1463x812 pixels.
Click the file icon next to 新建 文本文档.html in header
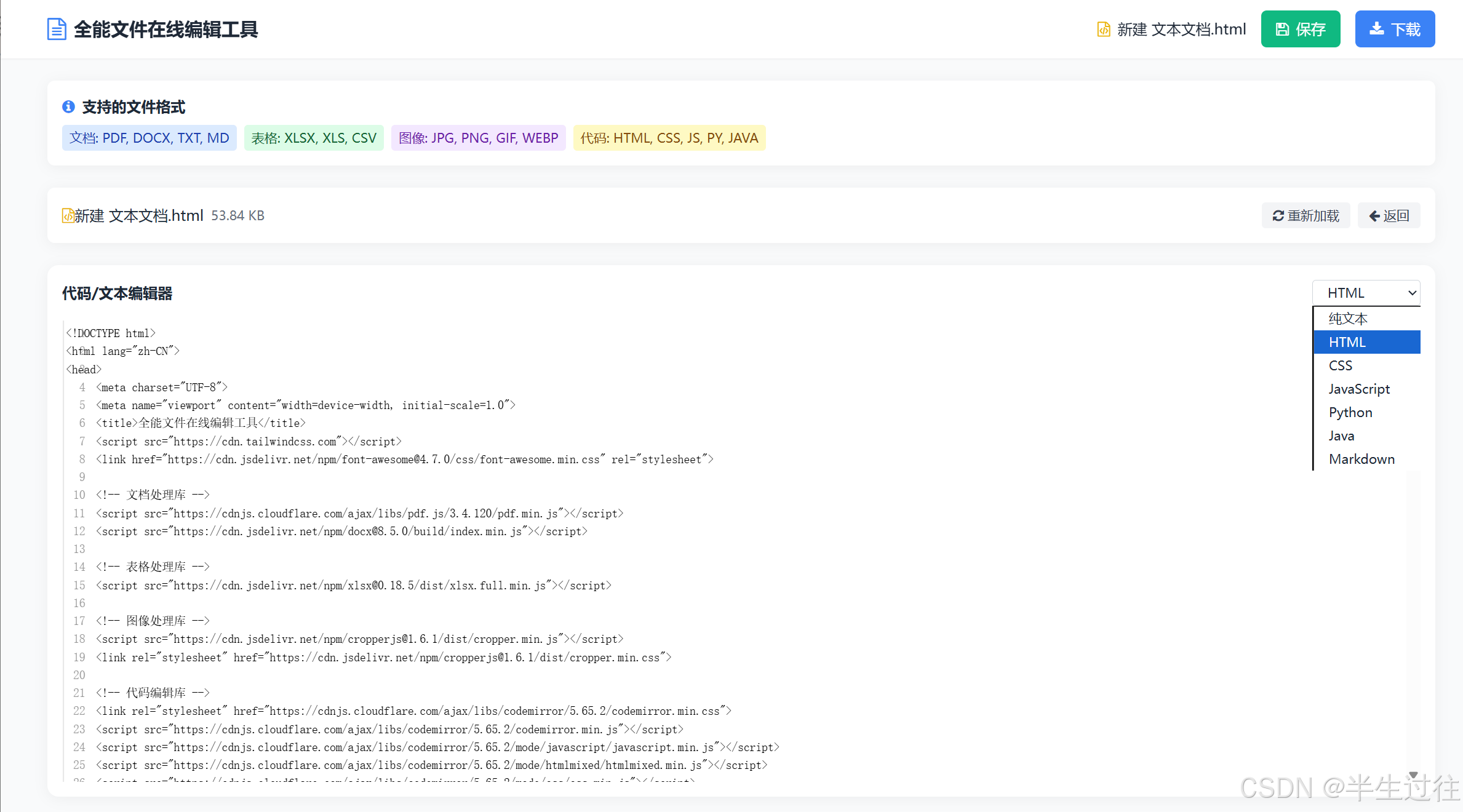click(1104, 29)
